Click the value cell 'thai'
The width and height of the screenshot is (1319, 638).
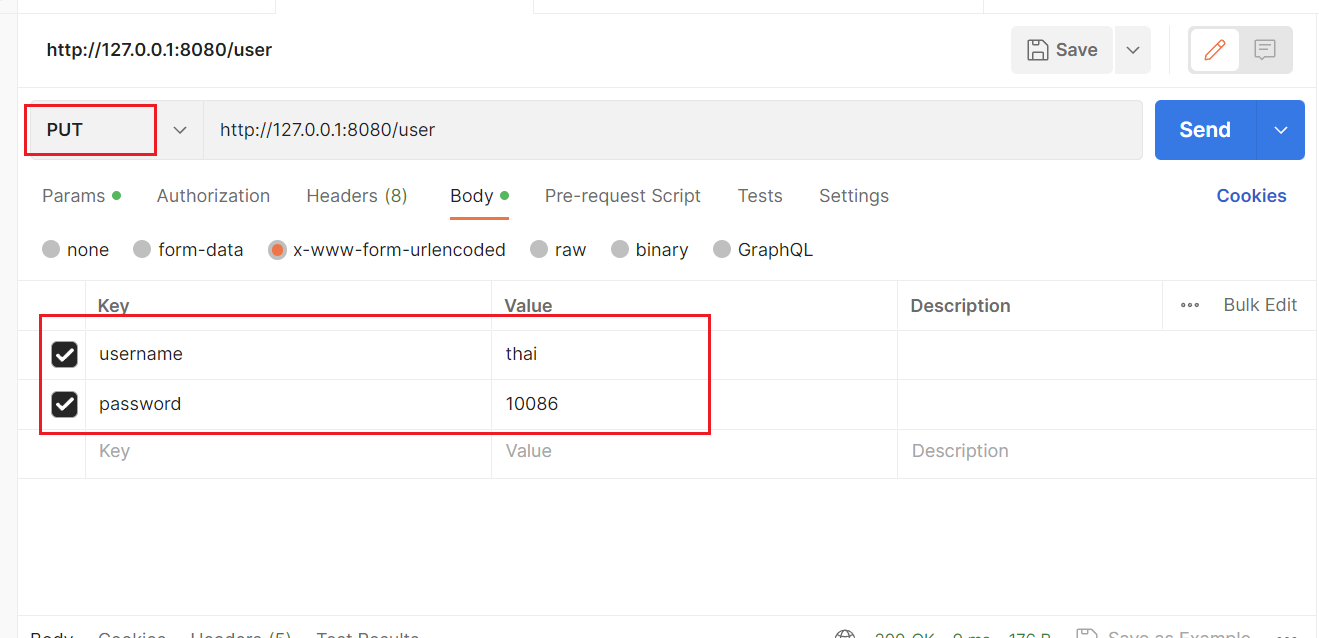tap(694, 355)
